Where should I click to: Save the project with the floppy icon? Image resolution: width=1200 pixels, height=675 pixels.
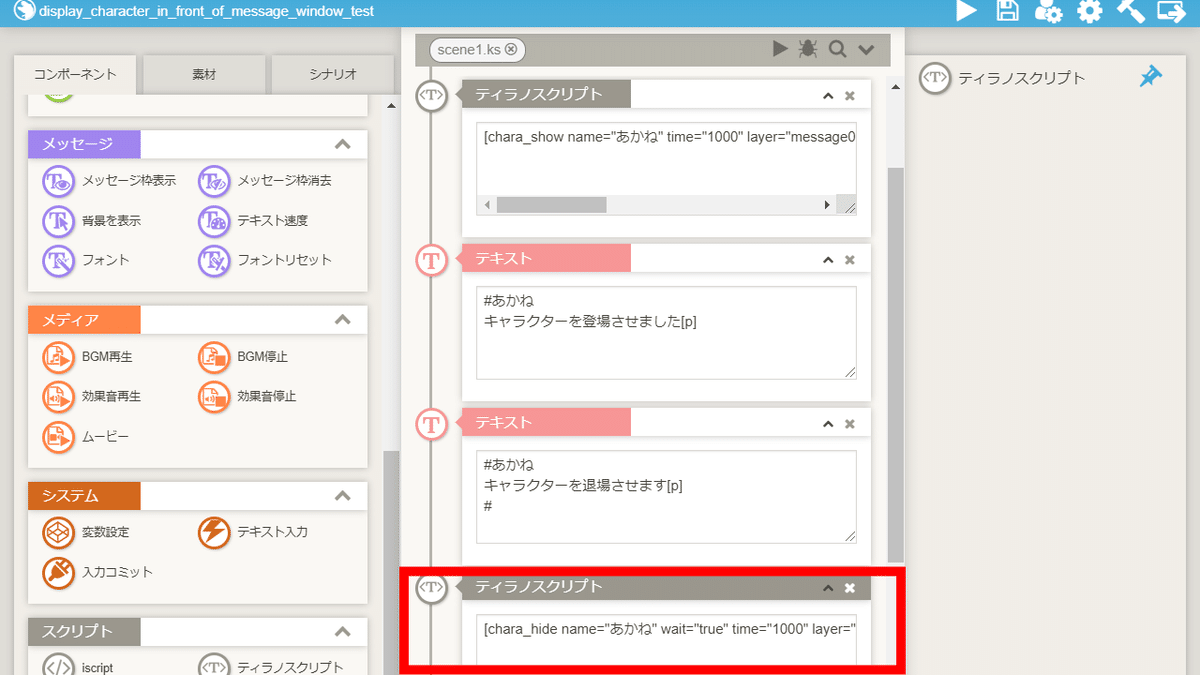click(1008, 11)
